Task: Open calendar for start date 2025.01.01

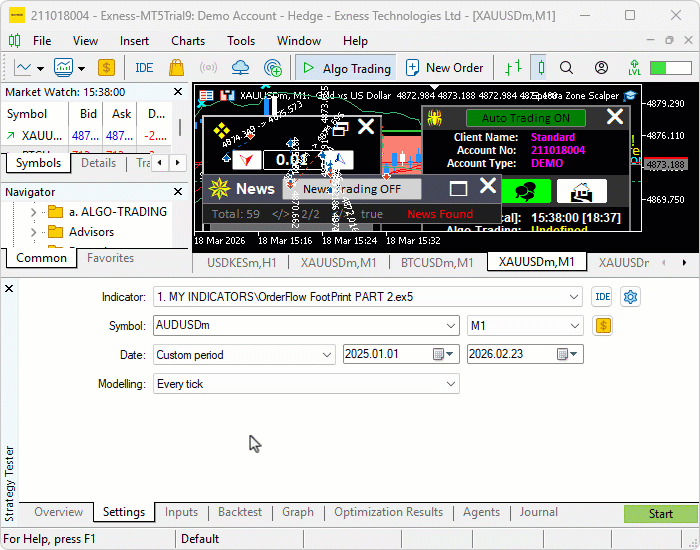Action: pyautogui.click(x=443, y=354)
